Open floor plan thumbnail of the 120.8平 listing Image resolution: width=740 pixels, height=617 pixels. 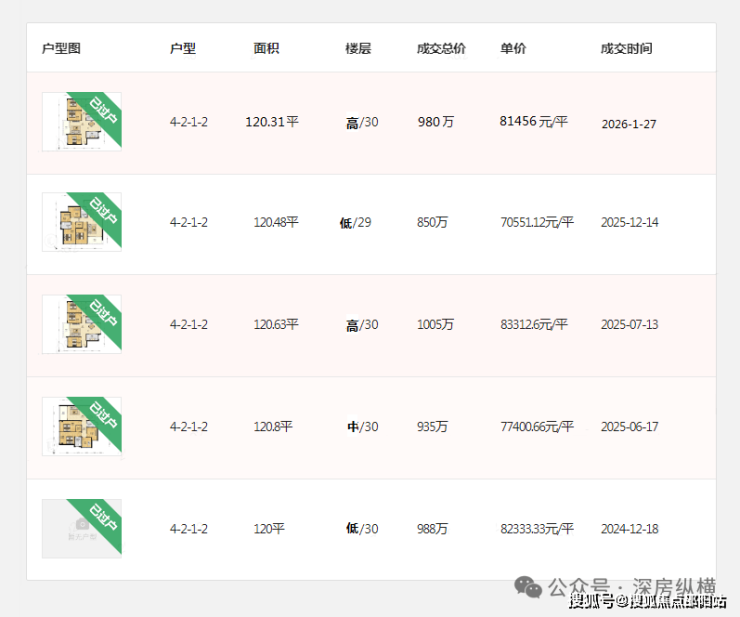pos(82,426)
